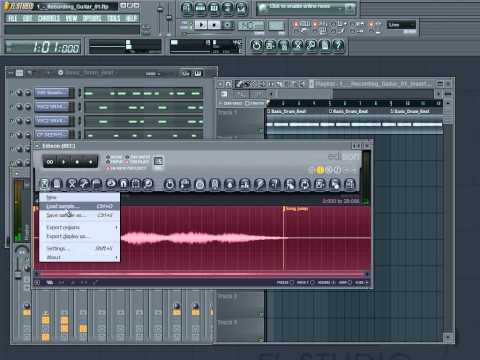The image size is (480, 360).
Task: Toggle the red On Input record option
Action: (127, 162)
